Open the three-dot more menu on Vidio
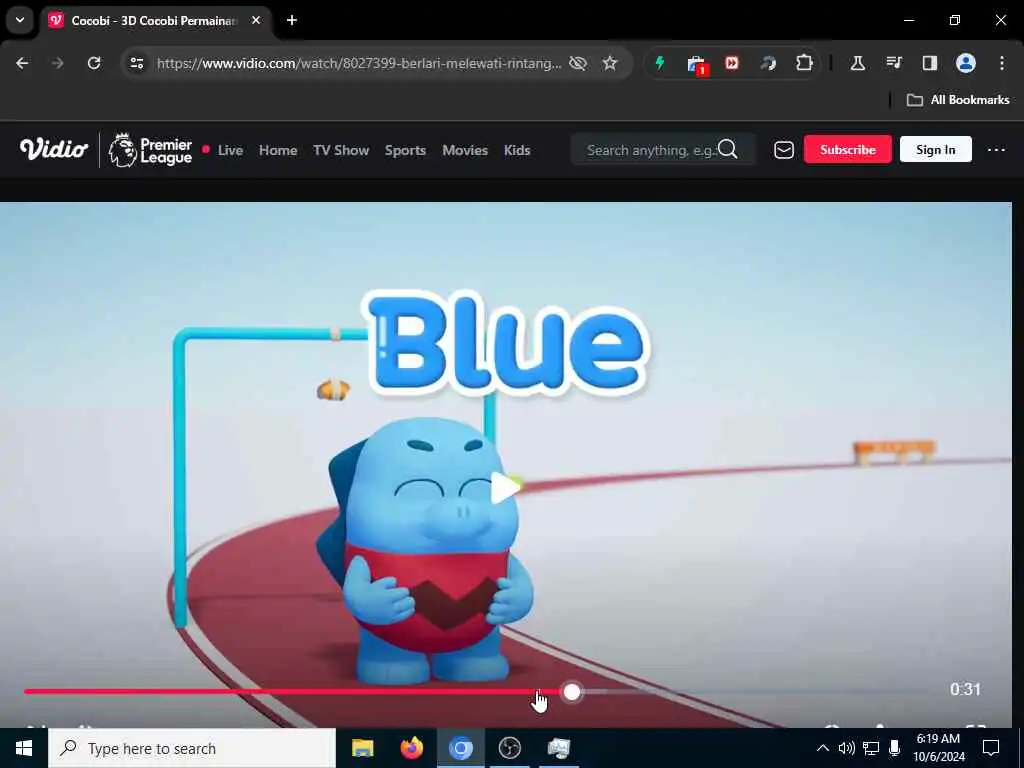Image resolution: width=1024 pixels, height=768 pixels. [997, 150]
